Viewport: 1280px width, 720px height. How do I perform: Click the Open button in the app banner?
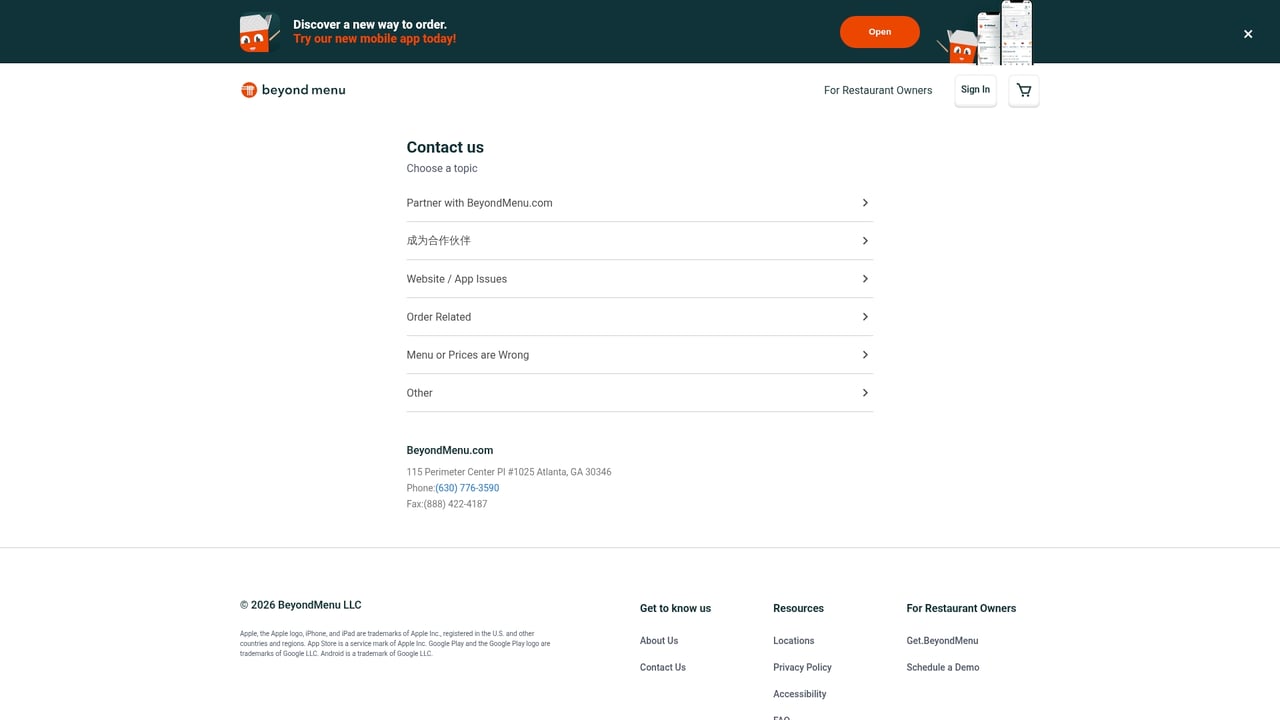coord(879,31)
